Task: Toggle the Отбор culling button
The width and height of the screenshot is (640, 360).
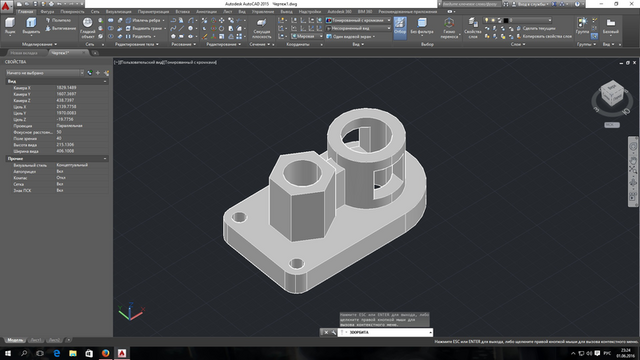Action: (x=400, y=27)
